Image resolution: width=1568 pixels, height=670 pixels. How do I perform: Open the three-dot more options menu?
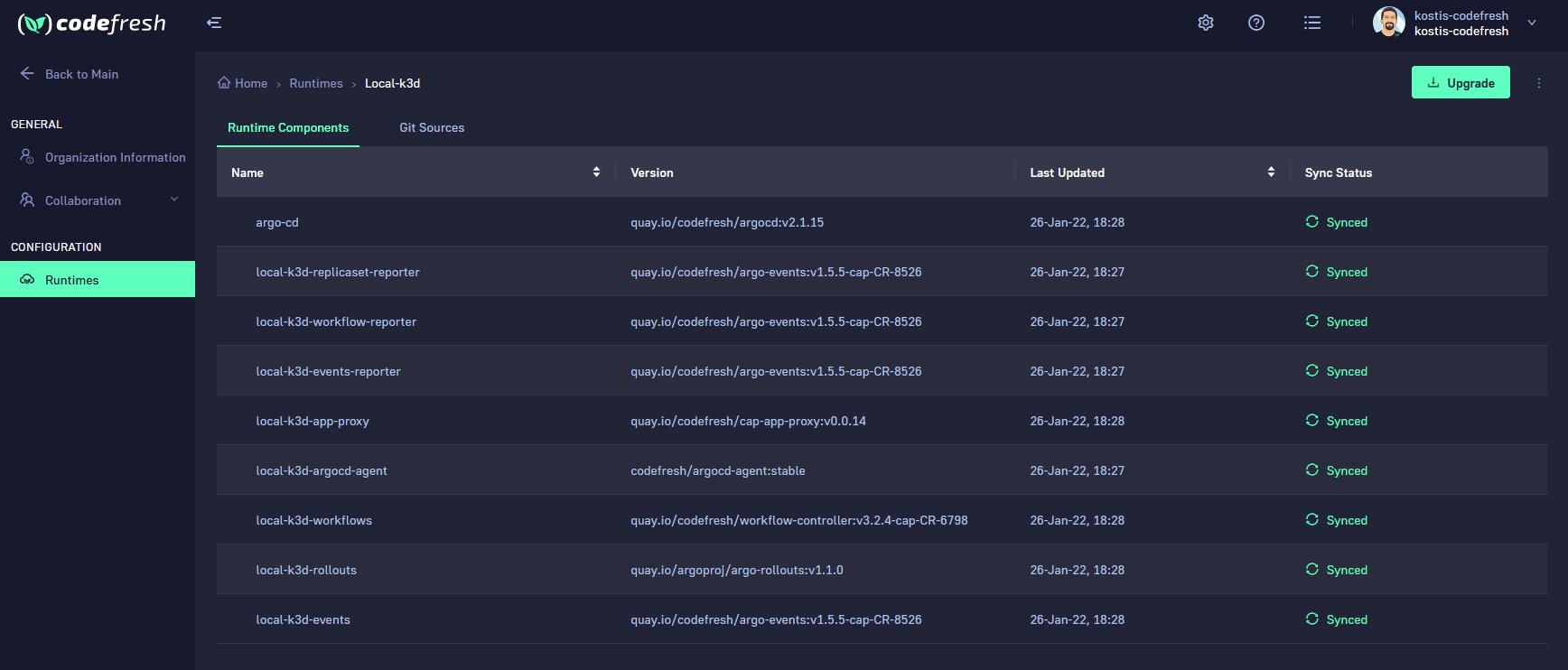coord(1538,83)
